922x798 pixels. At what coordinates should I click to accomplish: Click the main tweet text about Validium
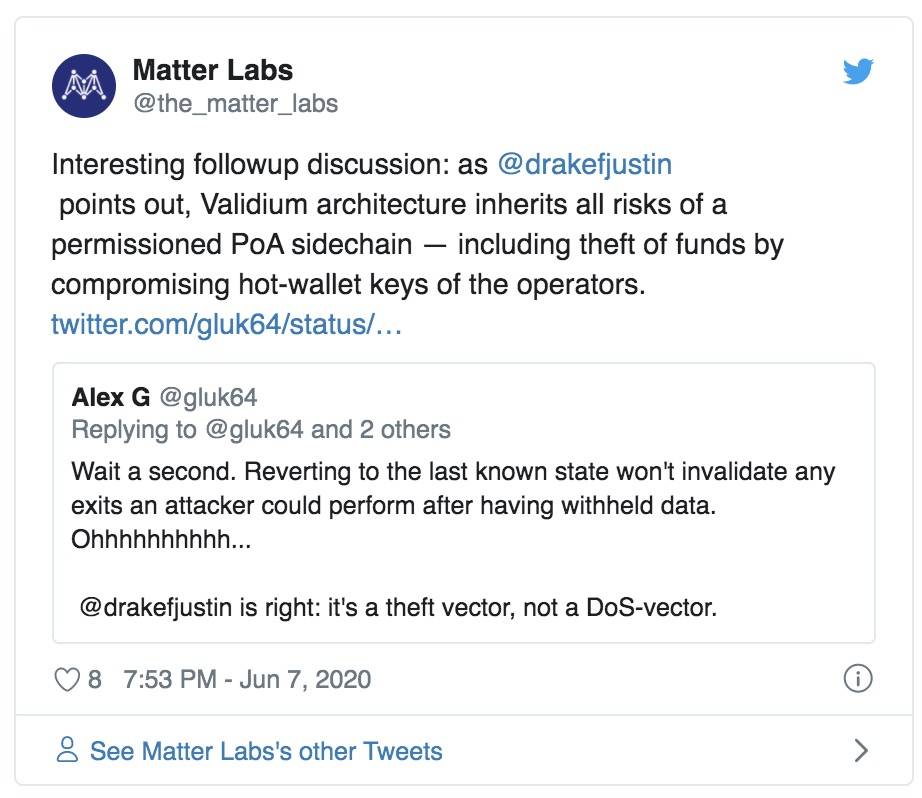click(417, 224)
